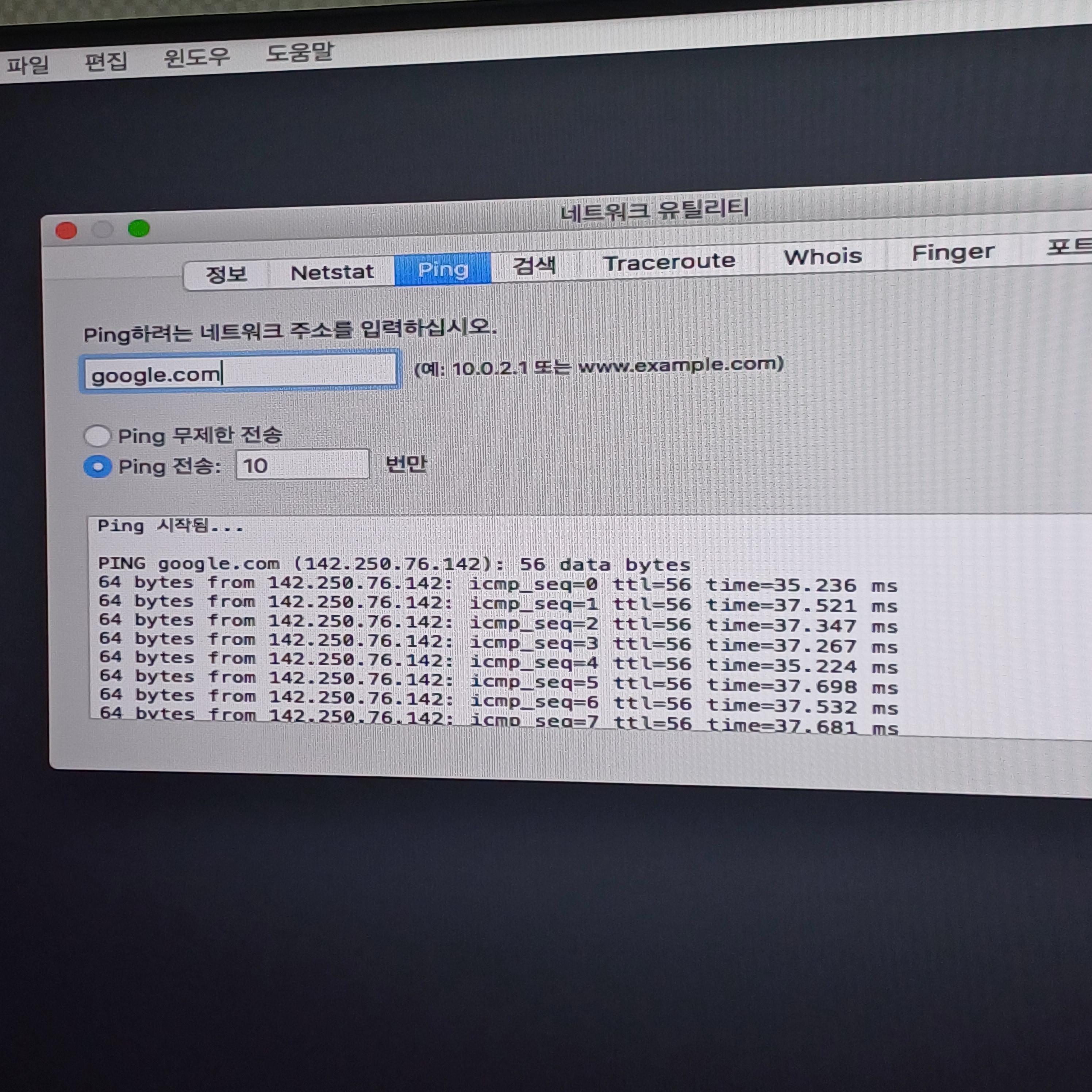Click the icmp_seq=0 result line
This screenshot has height=1092, width=1092.
498,584
